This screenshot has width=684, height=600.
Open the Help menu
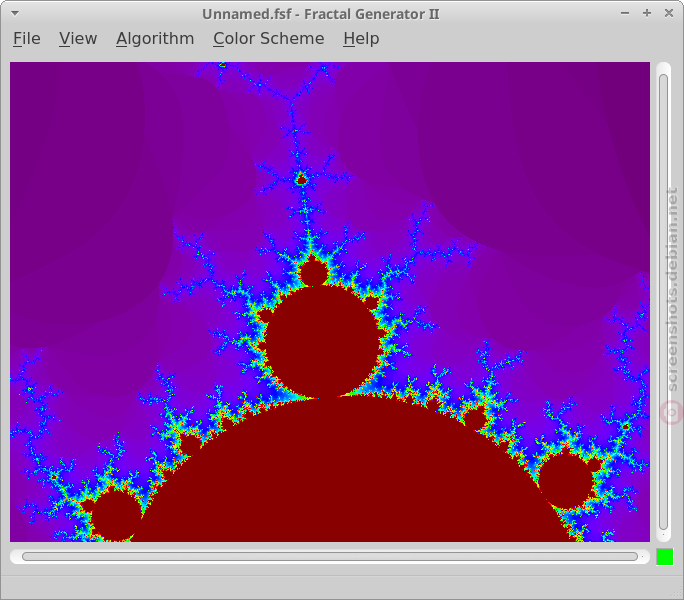(x=361, y=38)
